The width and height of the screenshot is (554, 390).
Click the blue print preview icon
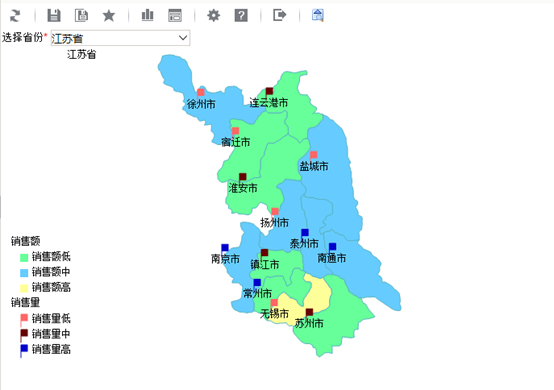click(x=318, y=15)
